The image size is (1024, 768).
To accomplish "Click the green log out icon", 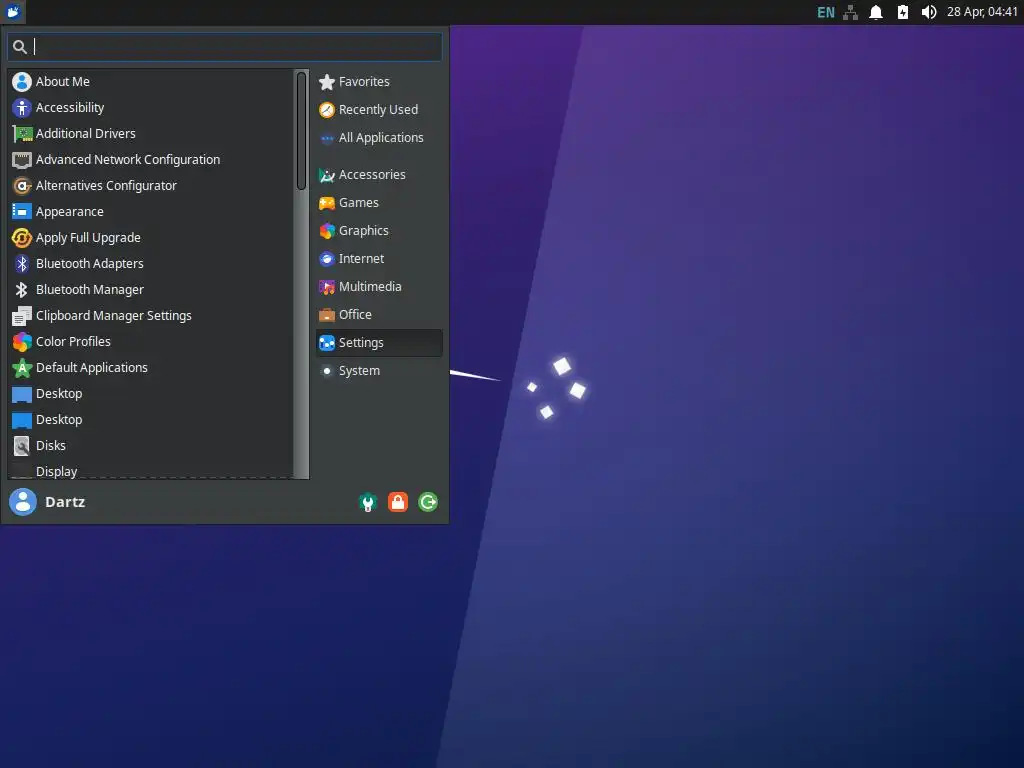I will 428,502.
